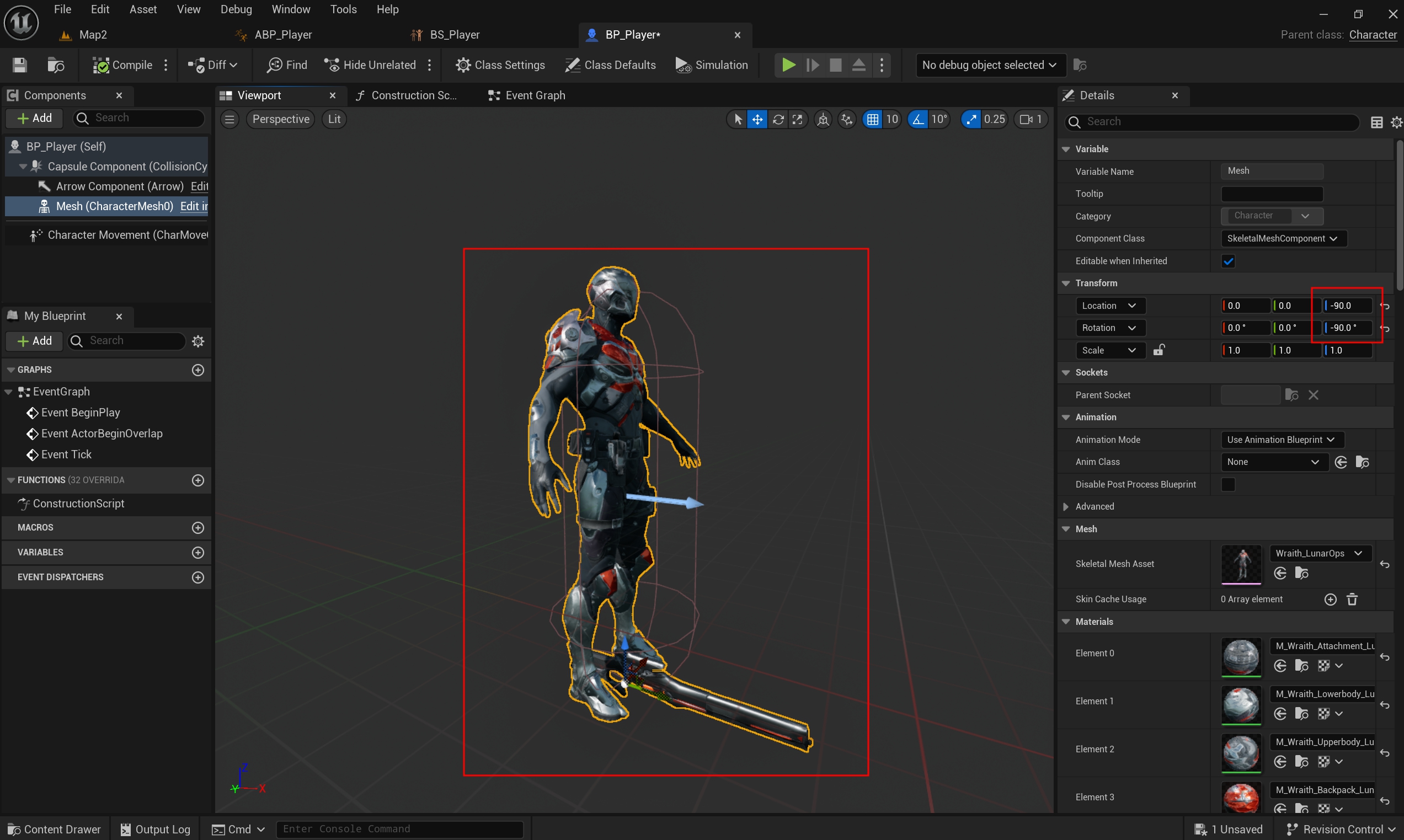Add a new variable with plus icon
The width and height of the screenshot is (1404, 840).
point(197,553)
